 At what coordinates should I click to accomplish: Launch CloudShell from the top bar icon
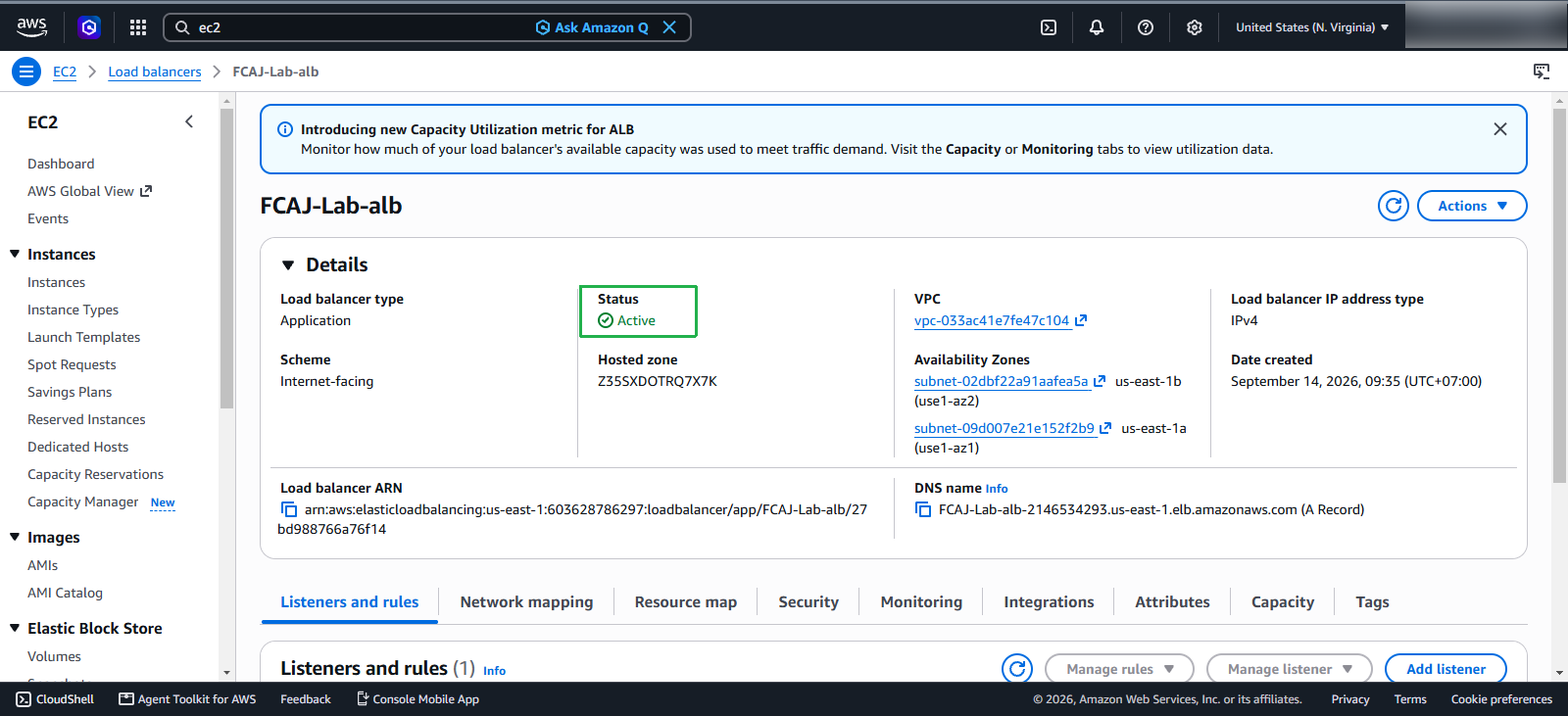(x=1049, y=27)
